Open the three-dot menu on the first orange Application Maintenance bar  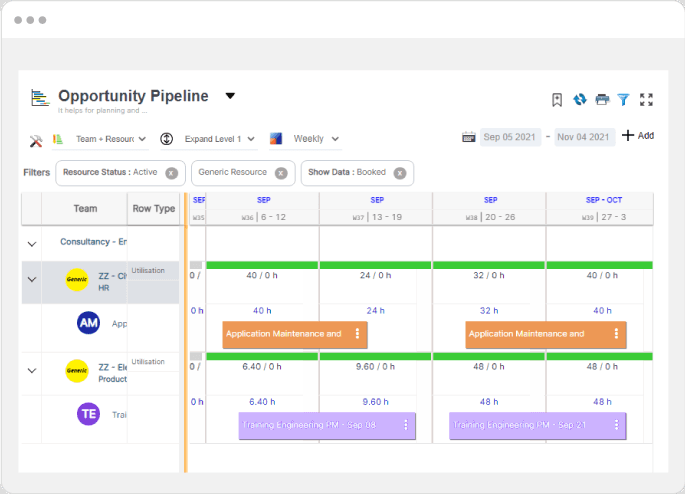pos(359,334)
